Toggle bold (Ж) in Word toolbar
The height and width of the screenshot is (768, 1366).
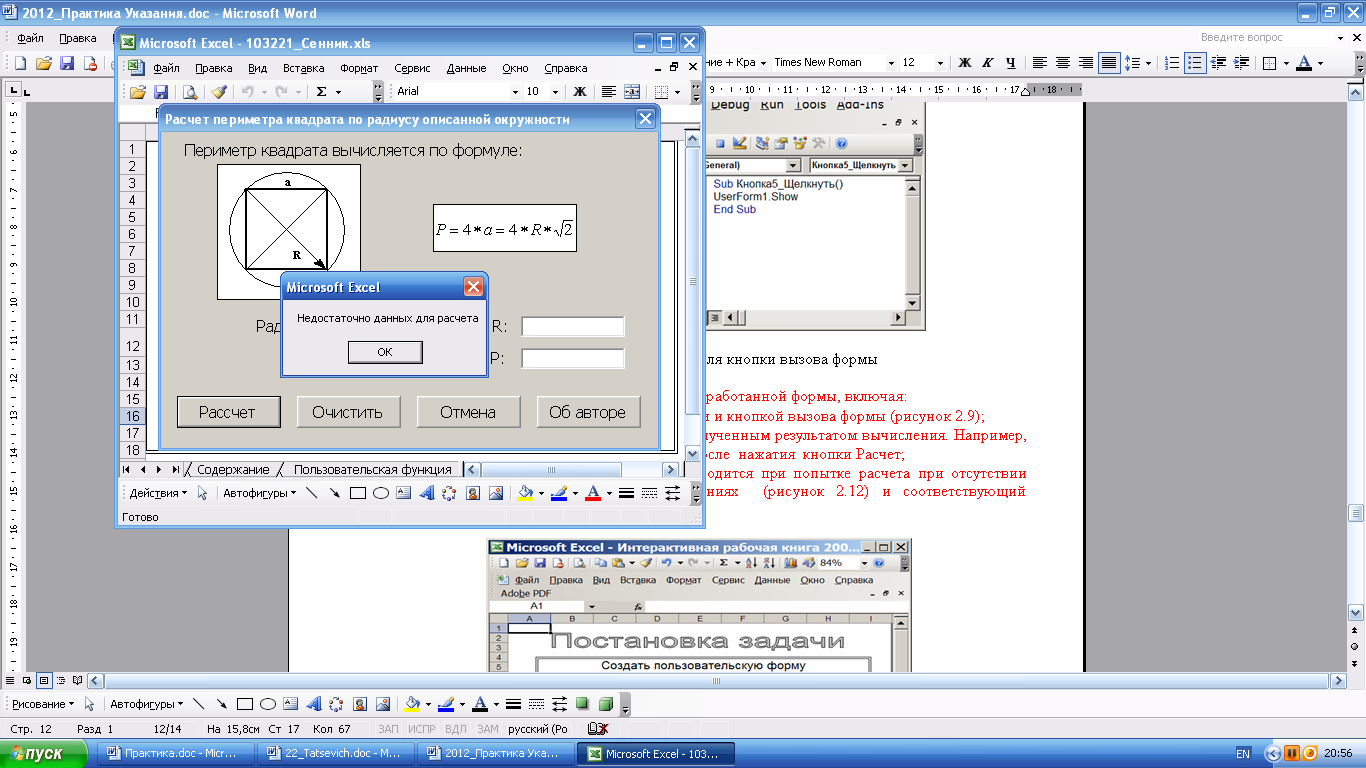tap(965, 62)
